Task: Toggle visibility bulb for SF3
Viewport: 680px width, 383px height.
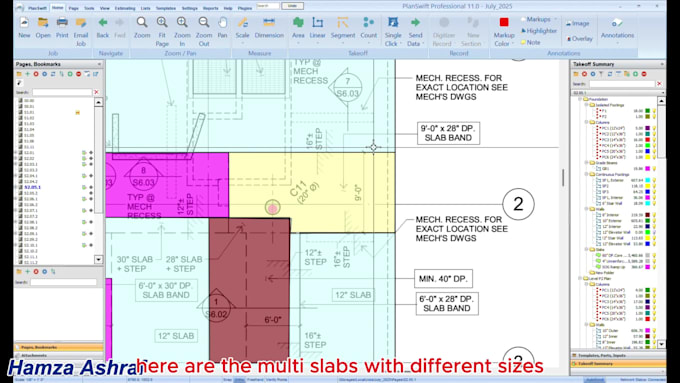Action: click(654, 191)
